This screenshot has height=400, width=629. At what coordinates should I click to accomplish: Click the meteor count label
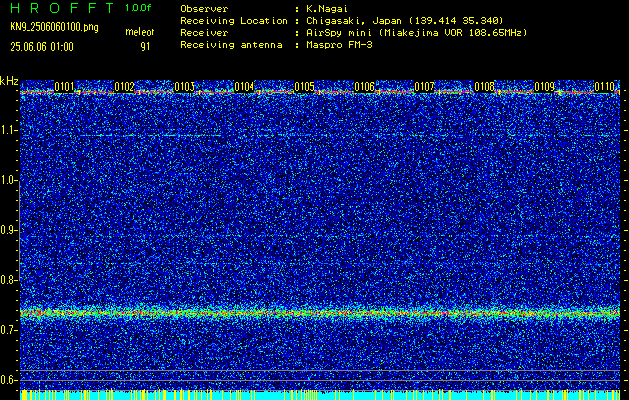(x=140, y=32)
